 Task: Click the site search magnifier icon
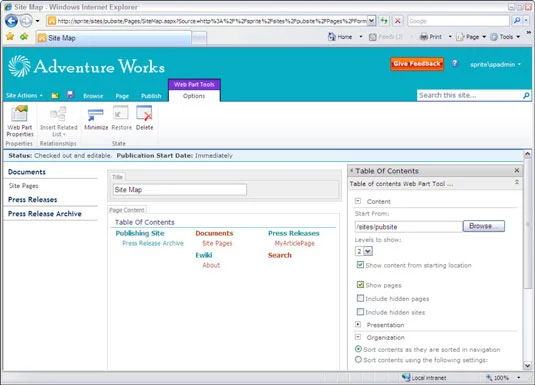tap(526, 96)
